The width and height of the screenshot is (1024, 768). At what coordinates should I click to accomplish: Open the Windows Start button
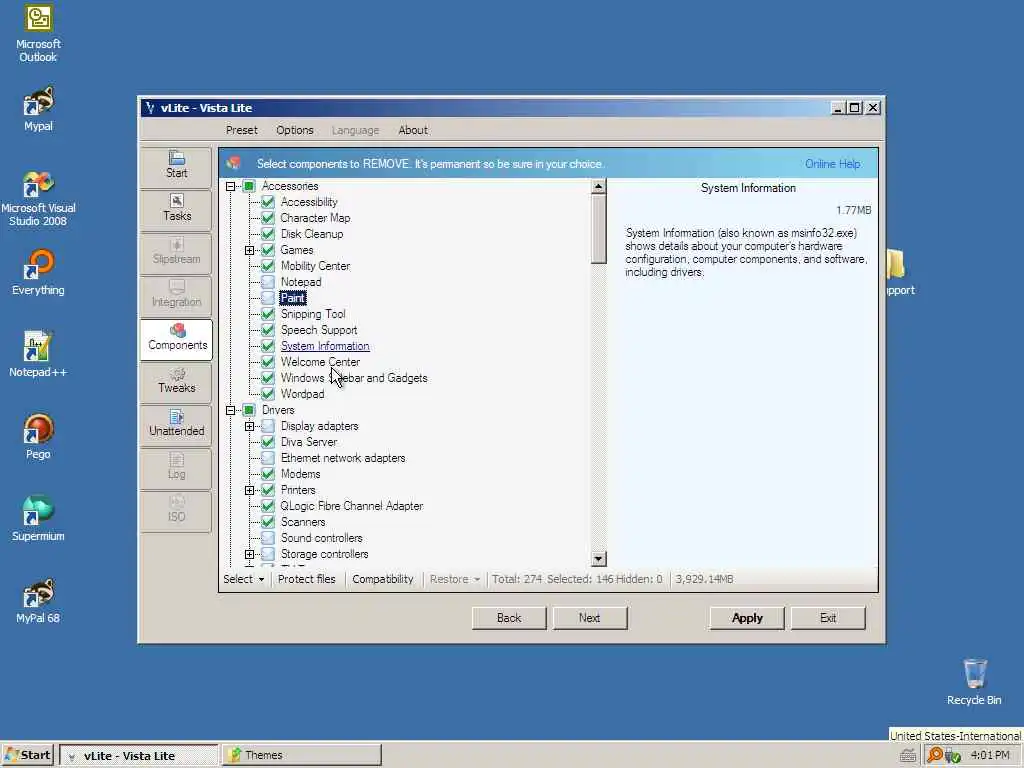point(27,756)
